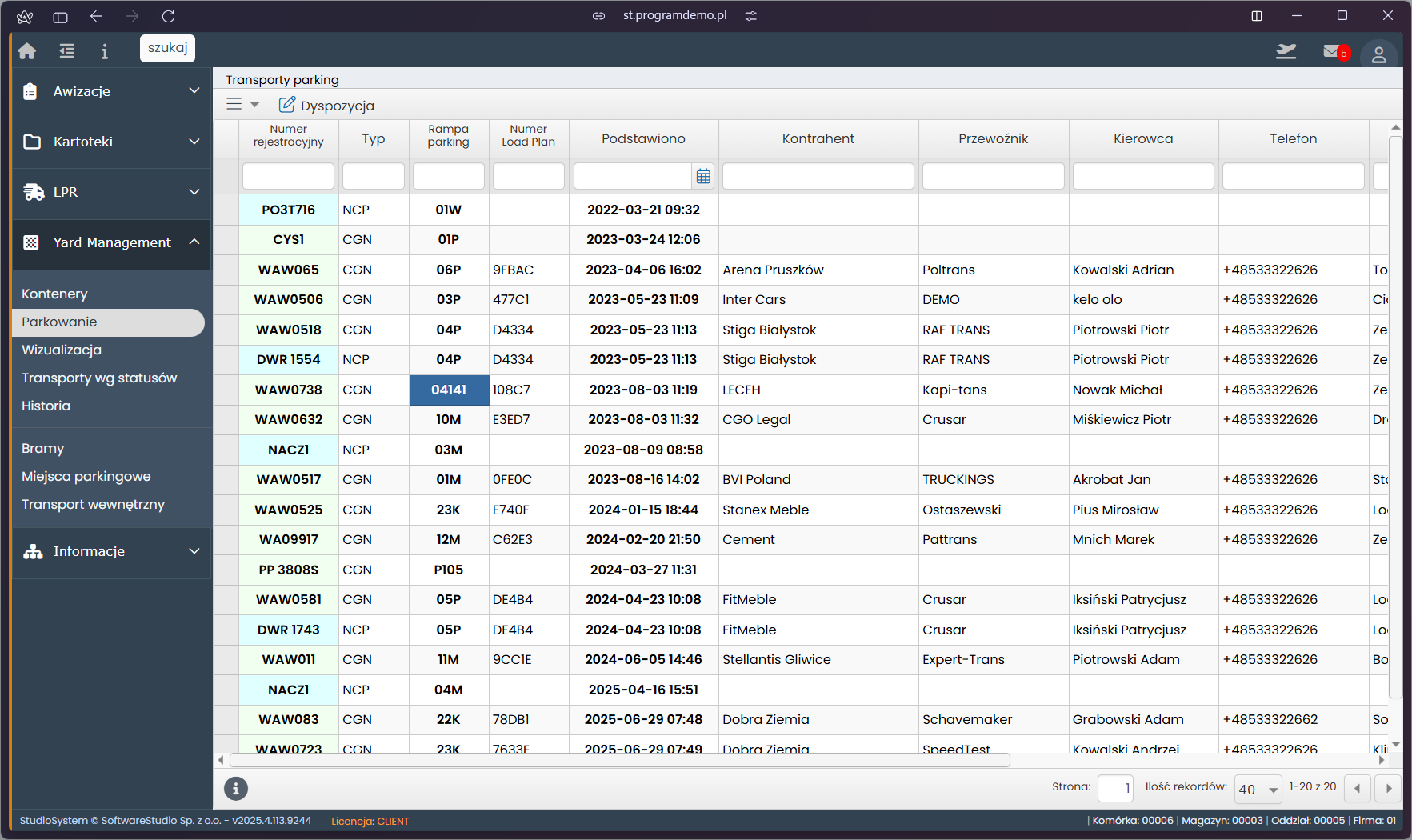
Task: Click the round info button below table
Action: click(235, 789)
